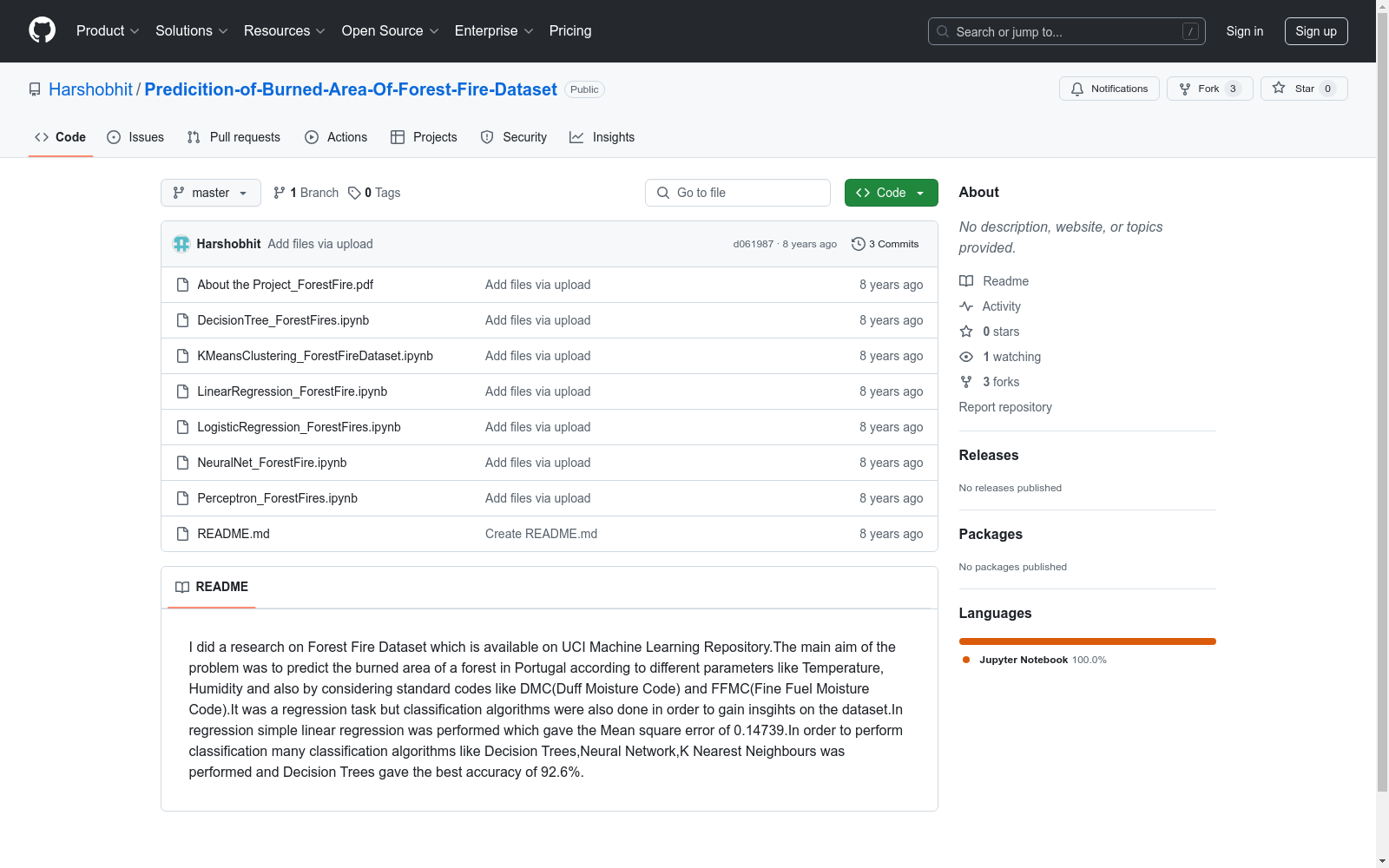Screen dimensions: 1389x868
Task: Click file icon for LinearRegression_ForestFire.ipynb
Action: (x=182, y=391)
